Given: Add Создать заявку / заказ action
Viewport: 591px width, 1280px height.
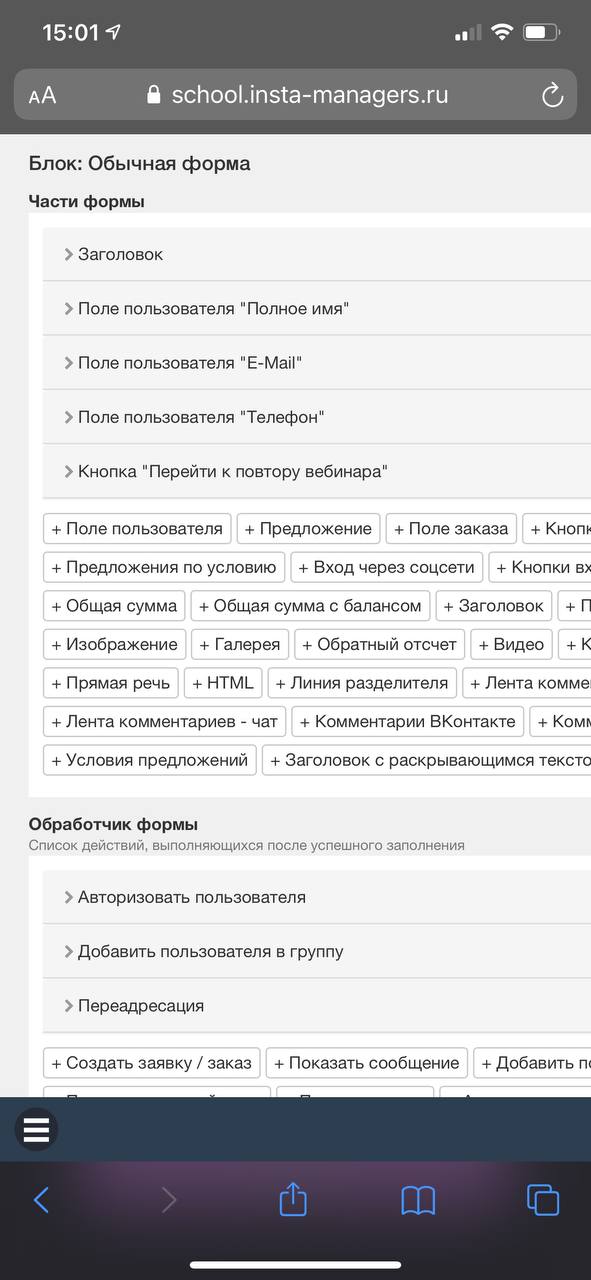Looking at the screenshot, I should click(152, 1062).
